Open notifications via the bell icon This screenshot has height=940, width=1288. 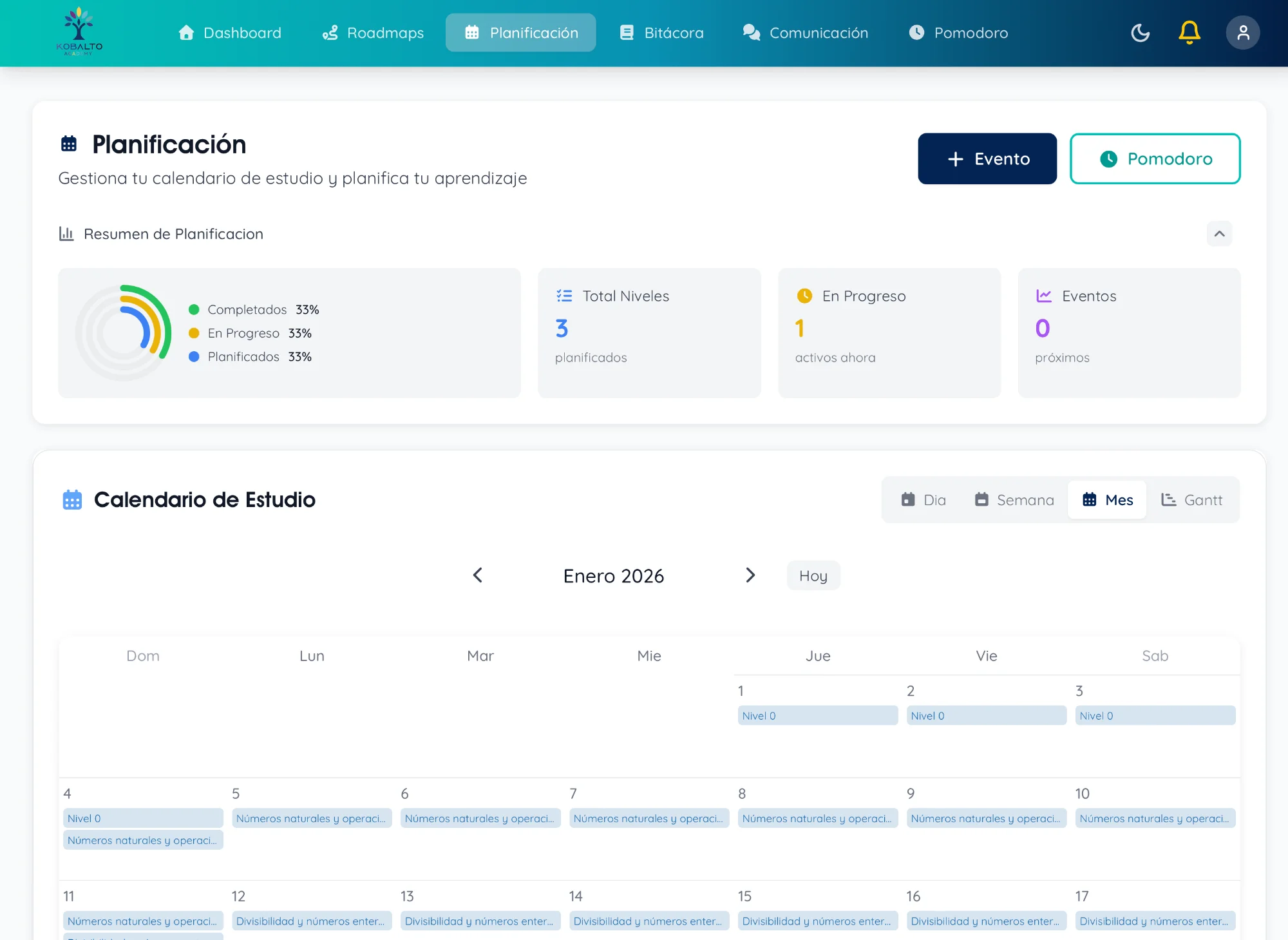[1189, 33]
